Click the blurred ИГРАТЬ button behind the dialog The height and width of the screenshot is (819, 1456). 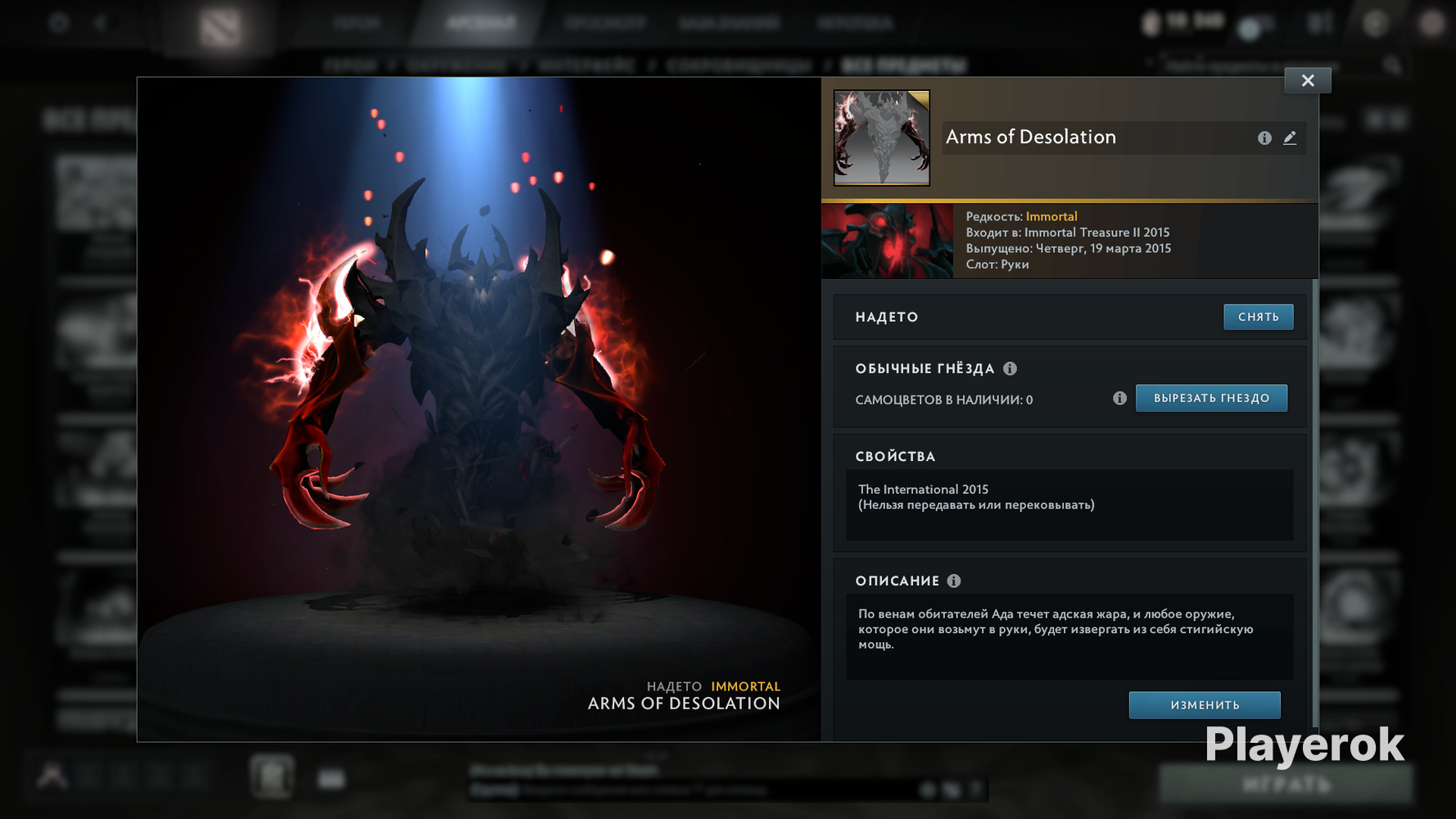(x=1285, y=785)
